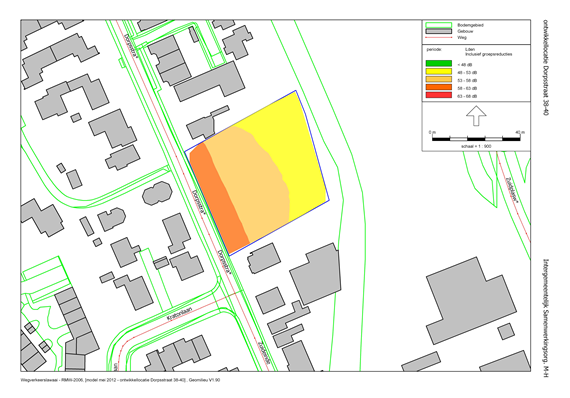Click the north arrow symbol
This screenshot has height=398, width=570.
[x=476, y=116]
